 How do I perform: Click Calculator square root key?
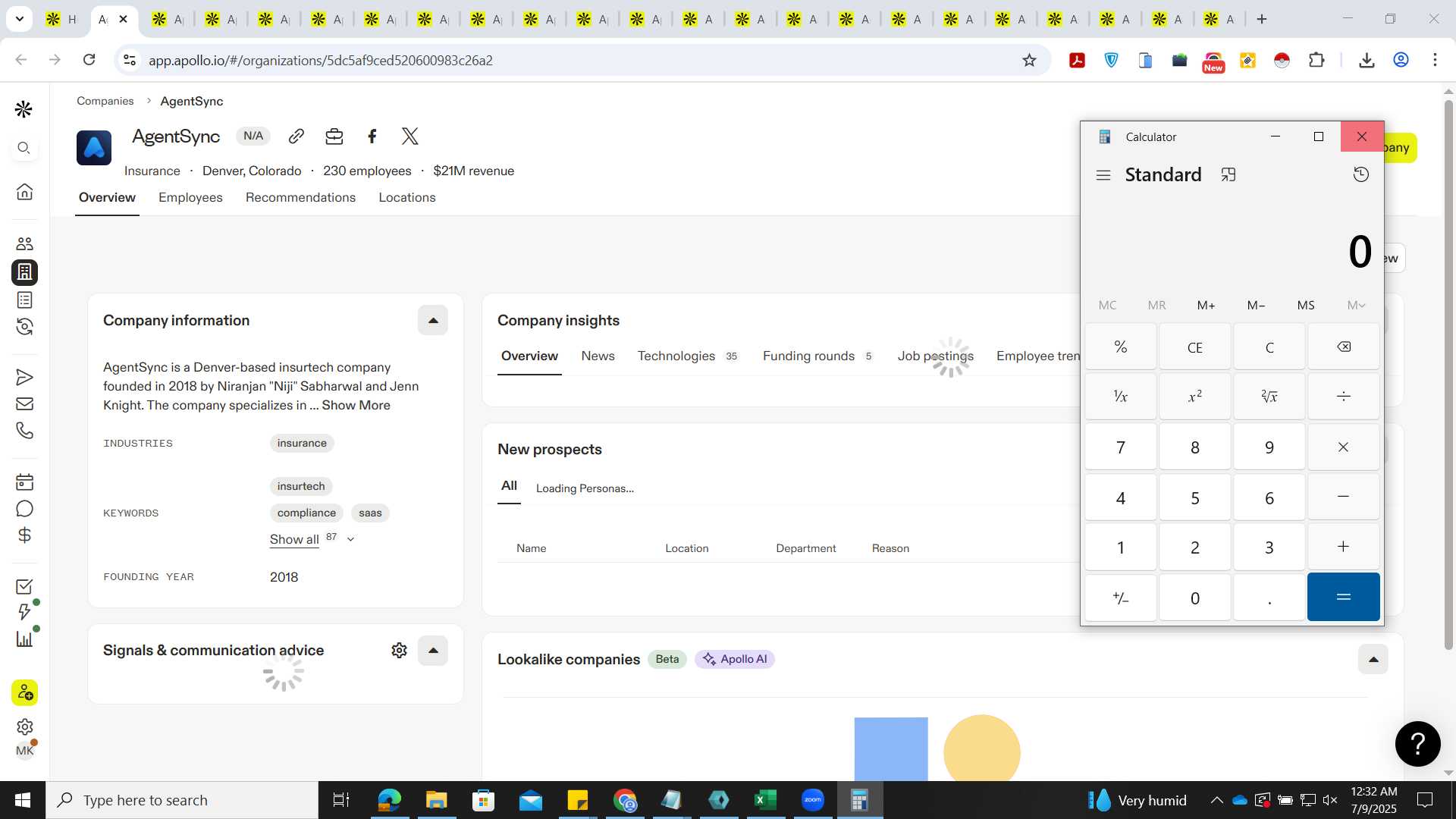pyautogui.click(x=1269, y=396)
